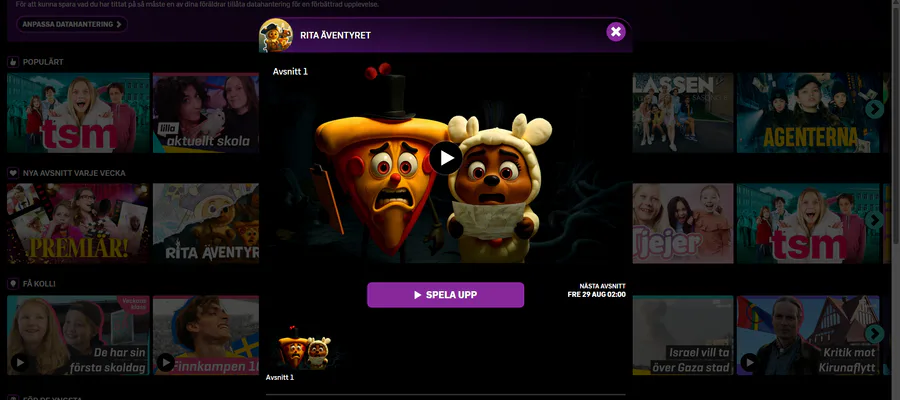Click the Avsnitt 1 caption below the thumbnail
This screenshot has width=900, height=400.
[280, 378]
